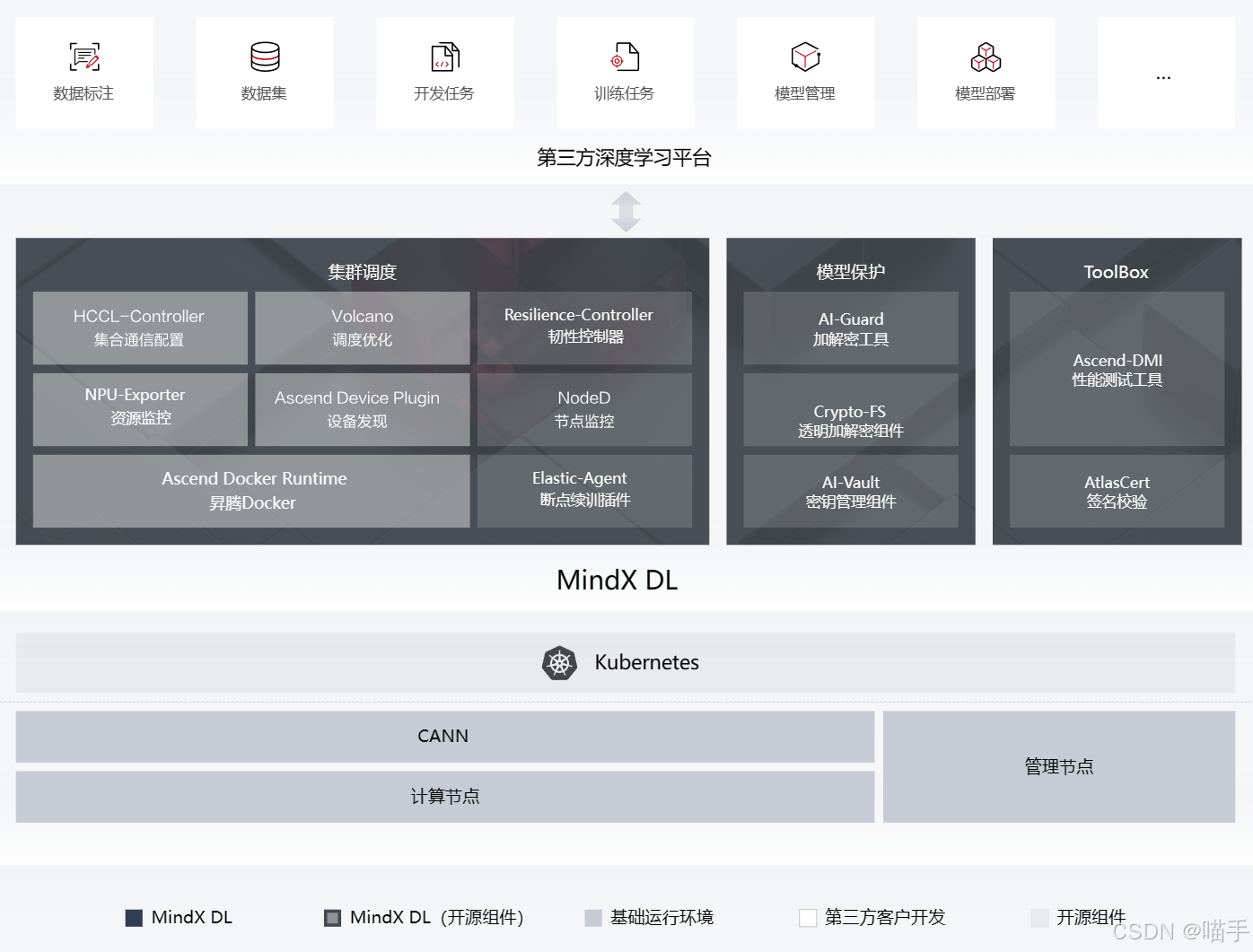Select the Ascend-DMI 性能测试工具 block
1253x952 pixels.
point(1117,369)
